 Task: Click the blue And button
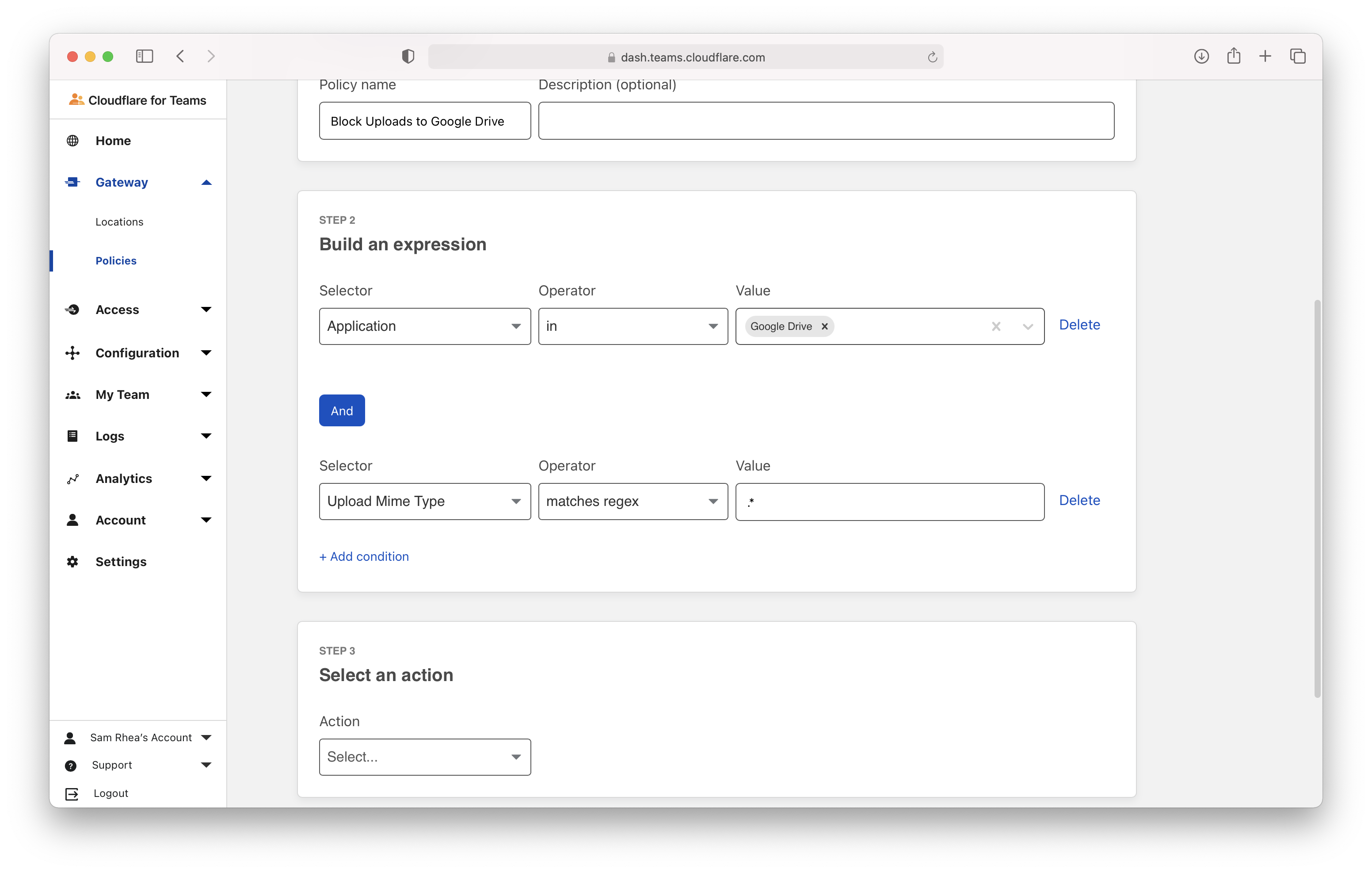(x=342, y=410)
